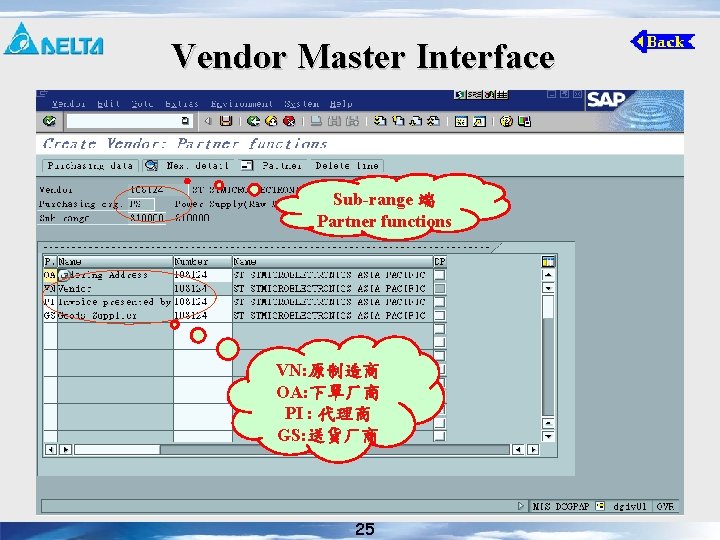Expand the status bar triangle
This screenshot has height=540, width=720.
coord(520,506)
